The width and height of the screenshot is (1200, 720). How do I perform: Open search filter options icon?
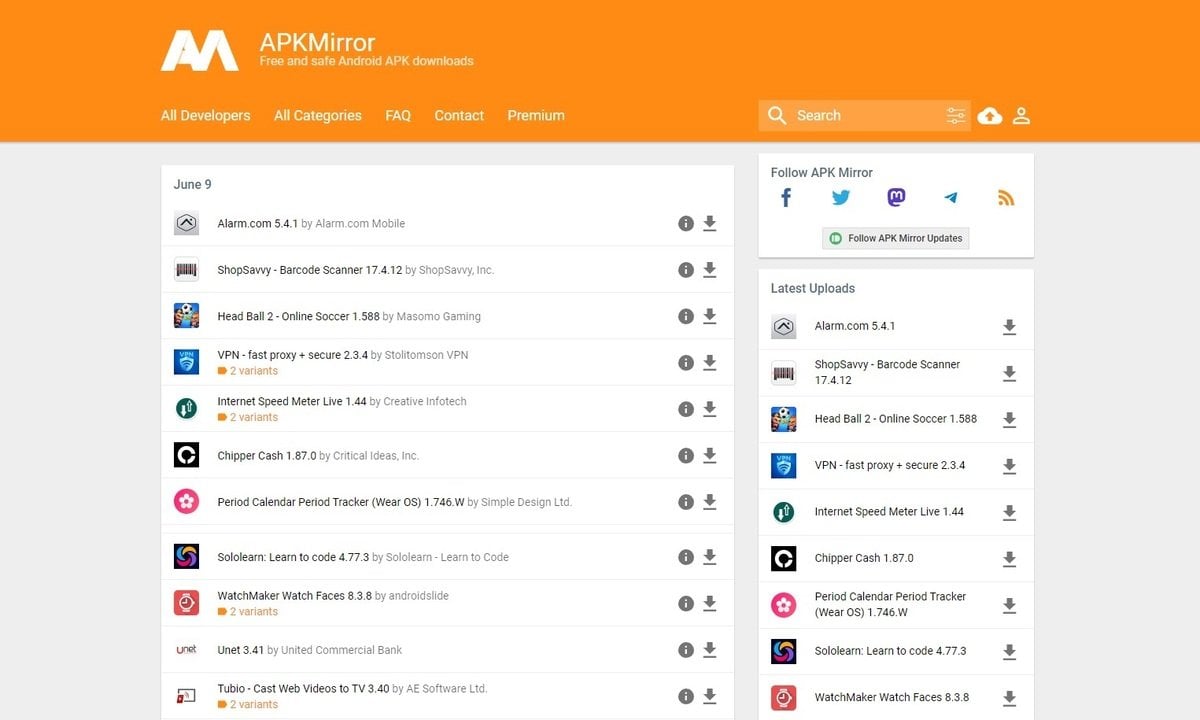coord(956,116)
